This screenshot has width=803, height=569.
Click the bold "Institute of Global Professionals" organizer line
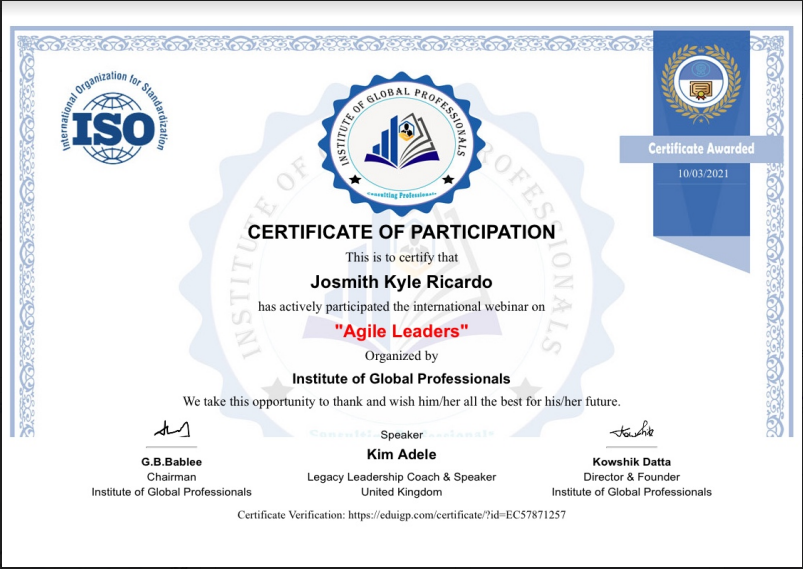coord(402,379)
